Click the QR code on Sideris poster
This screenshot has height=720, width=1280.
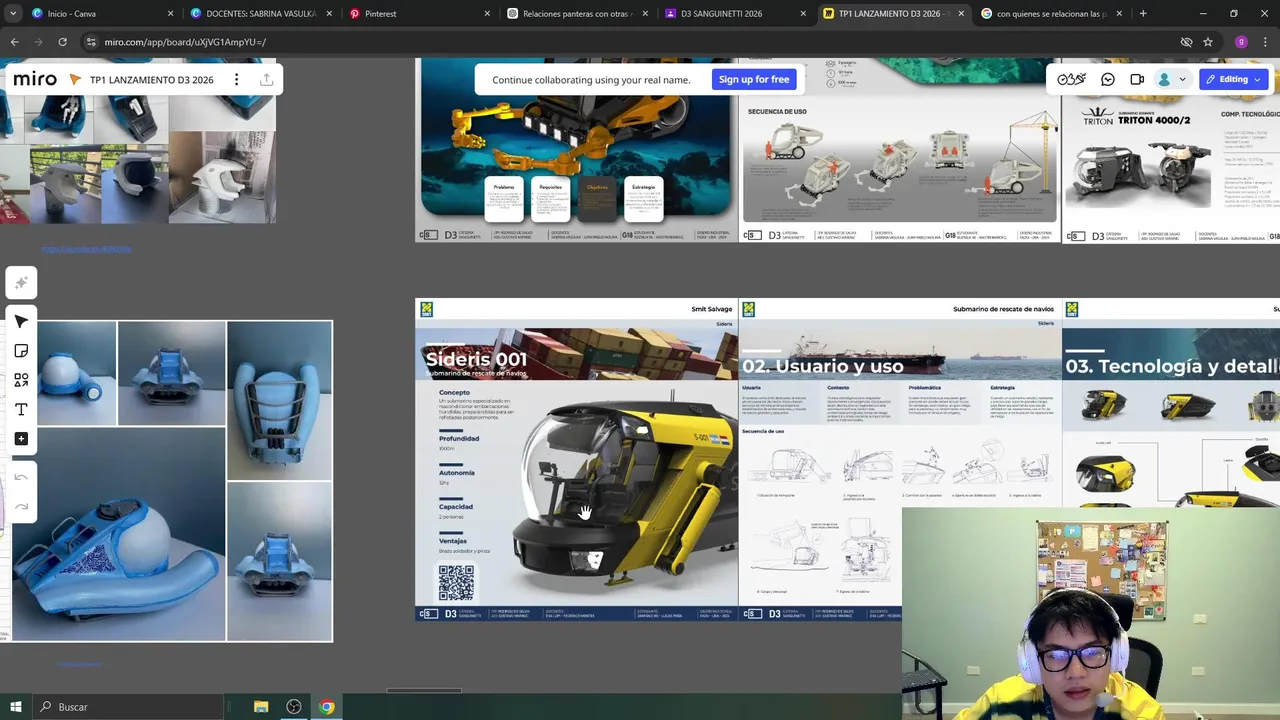click(x=456, y=583)
